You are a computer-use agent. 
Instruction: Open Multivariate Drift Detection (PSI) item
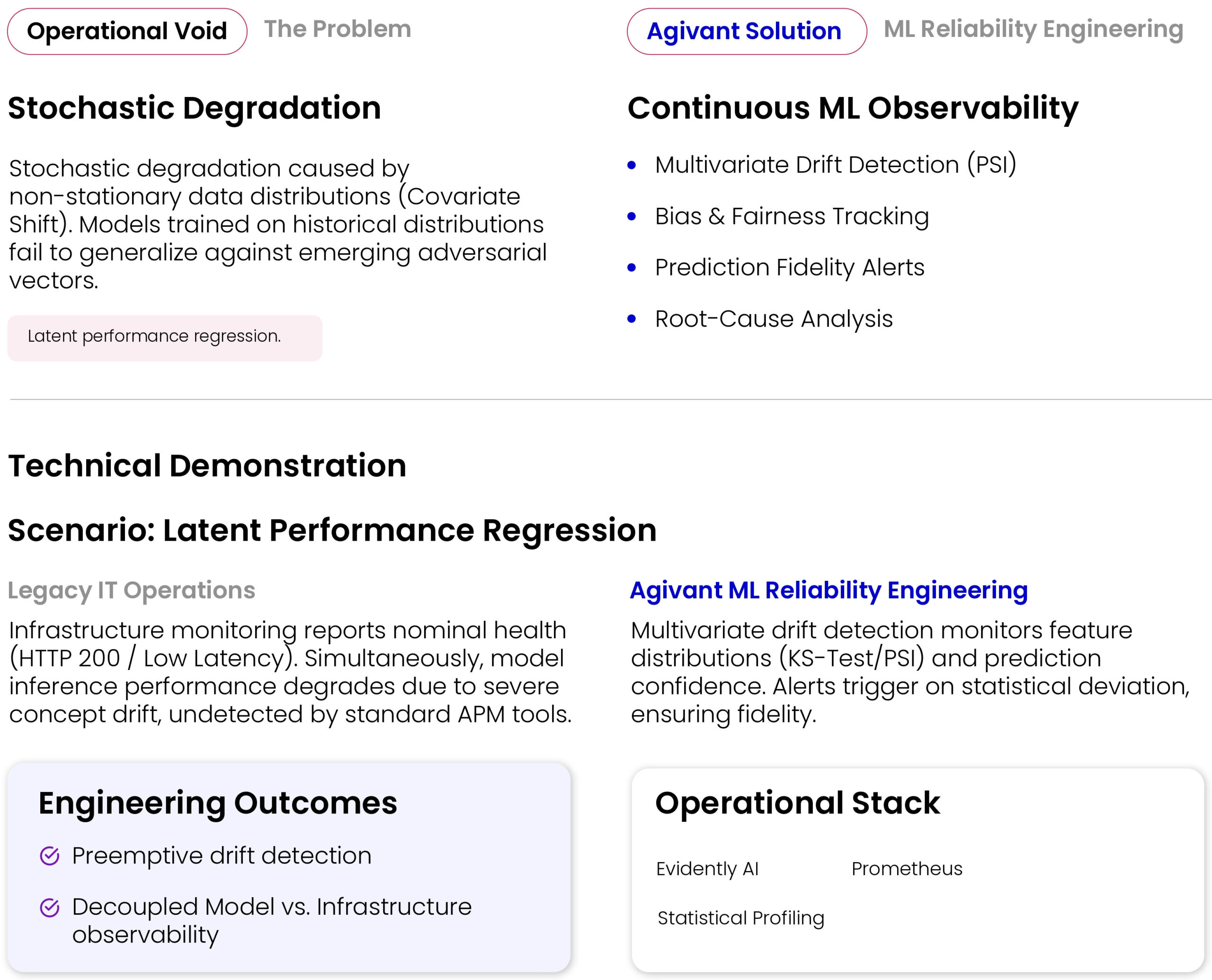[836, 165]
